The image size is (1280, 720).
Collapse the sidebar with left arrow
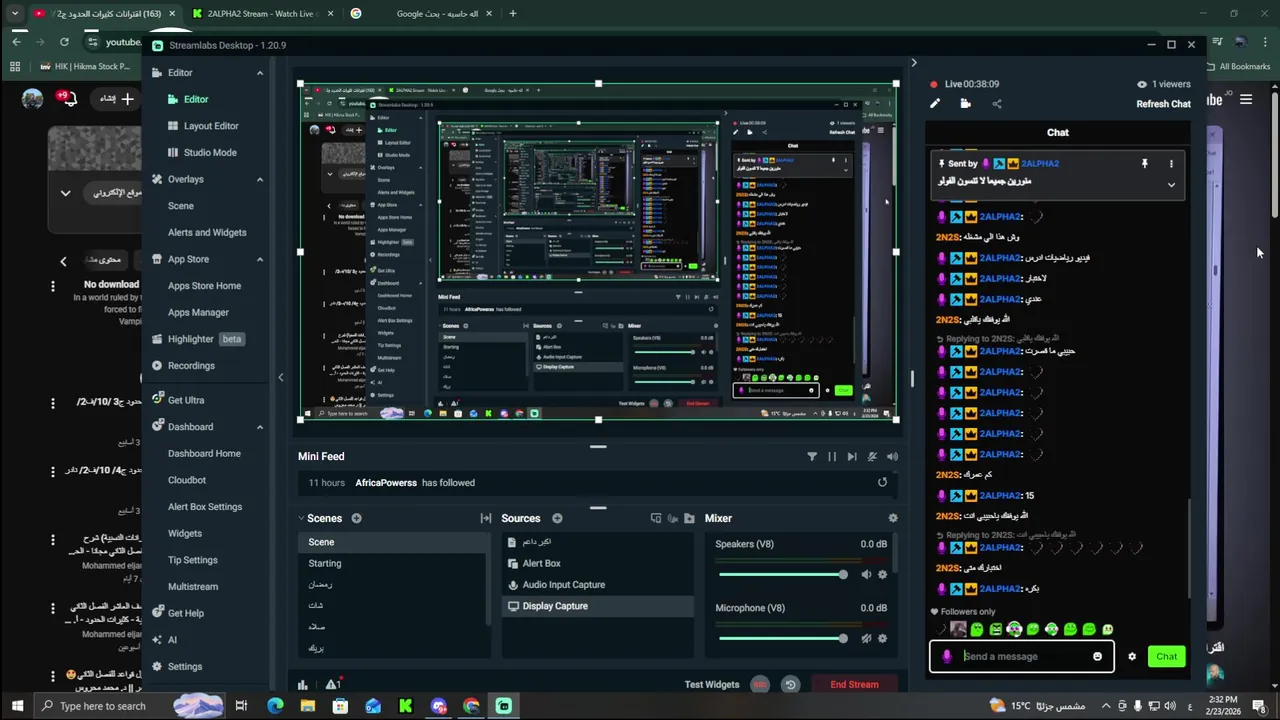(x=280, y=377)
